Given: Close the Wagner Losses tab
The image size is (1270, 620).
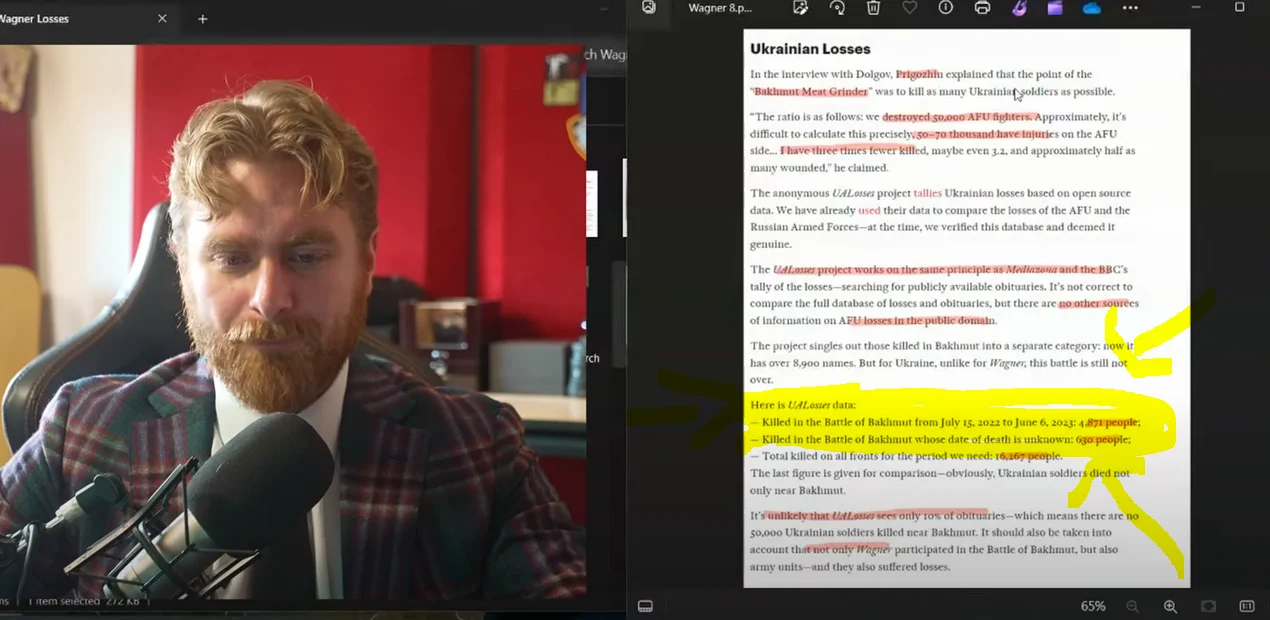Looking at the screenshot, I should pyautogui.click(x=162, y=19).
